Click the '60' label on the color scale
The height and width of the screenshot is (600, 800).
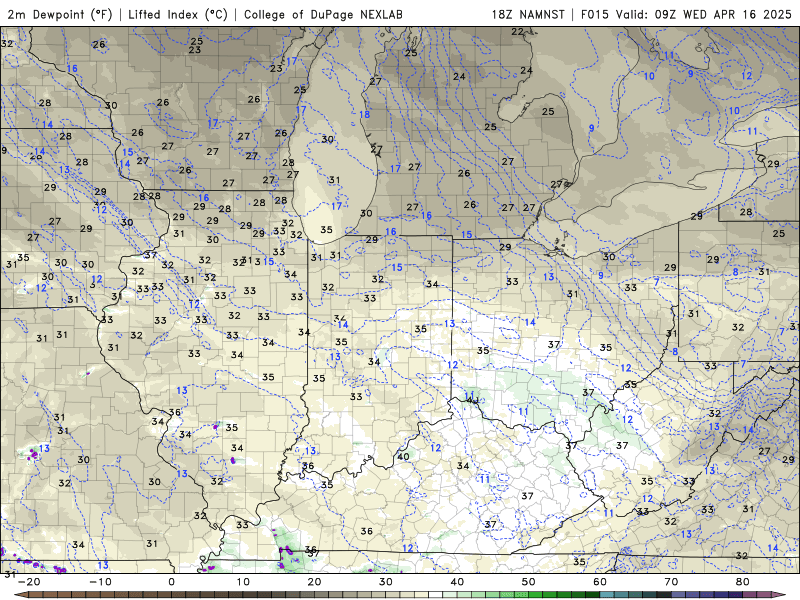click(600, 582)
